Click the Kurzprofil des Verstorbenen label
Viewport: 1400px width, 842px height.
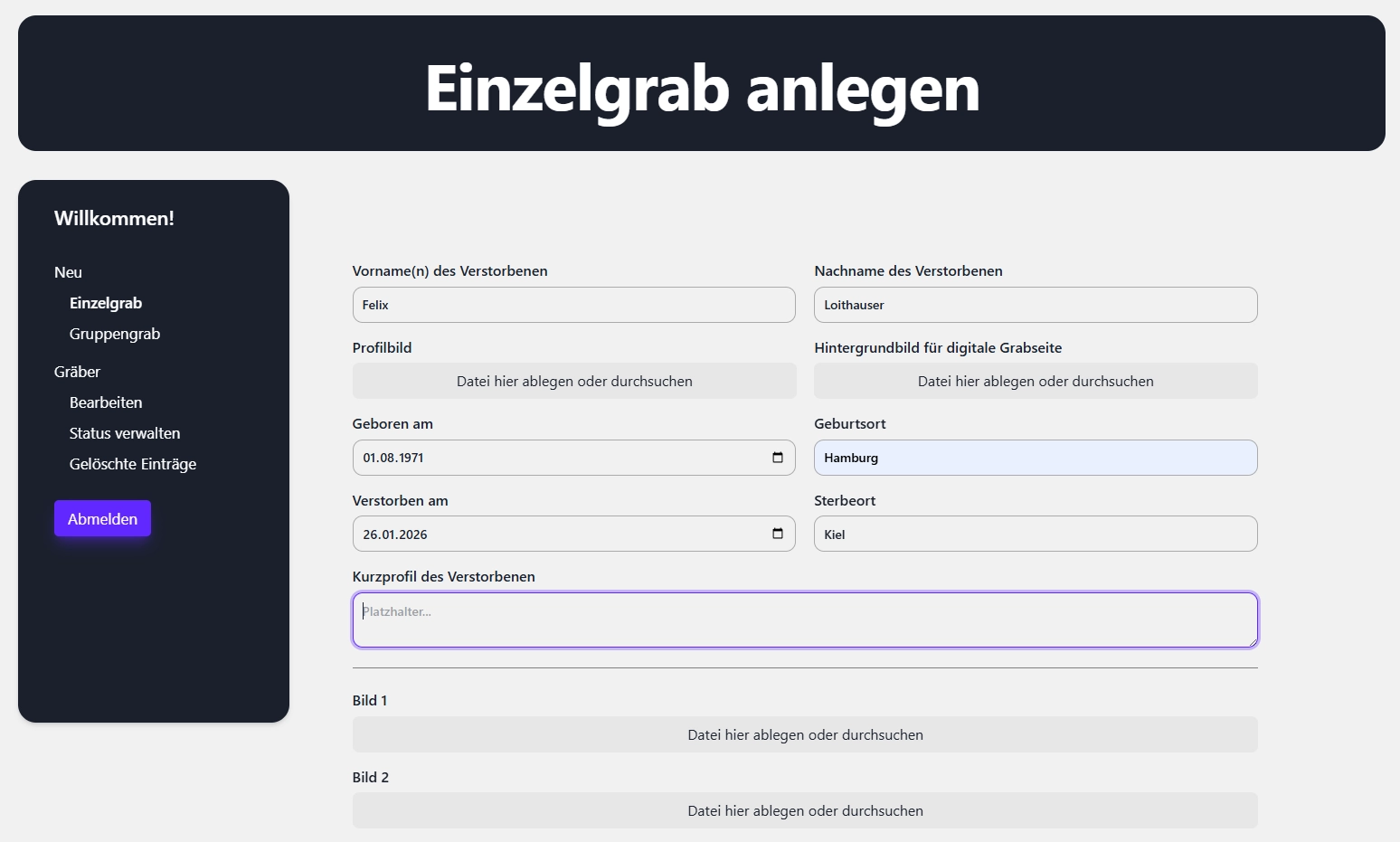pos(443,576)
